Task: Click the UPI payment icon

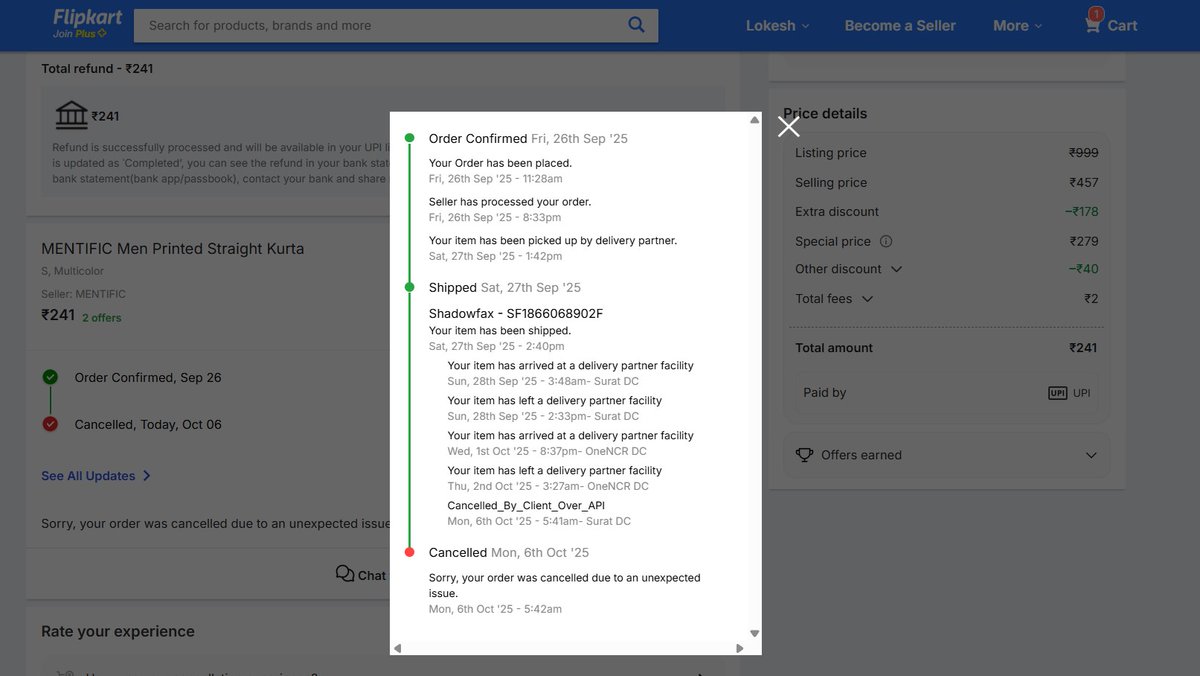Action: [x=1057, y=393]
